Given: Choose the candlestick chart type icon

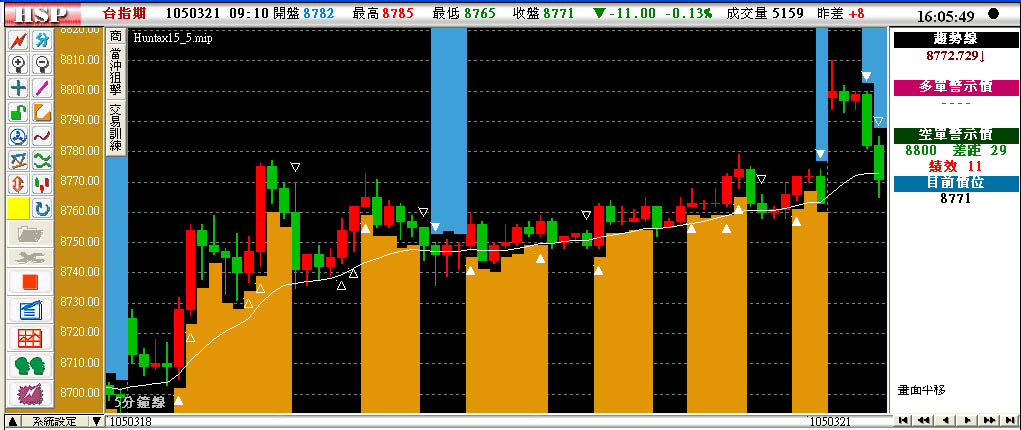Looking at the screenshot, I should click(43, 185).
